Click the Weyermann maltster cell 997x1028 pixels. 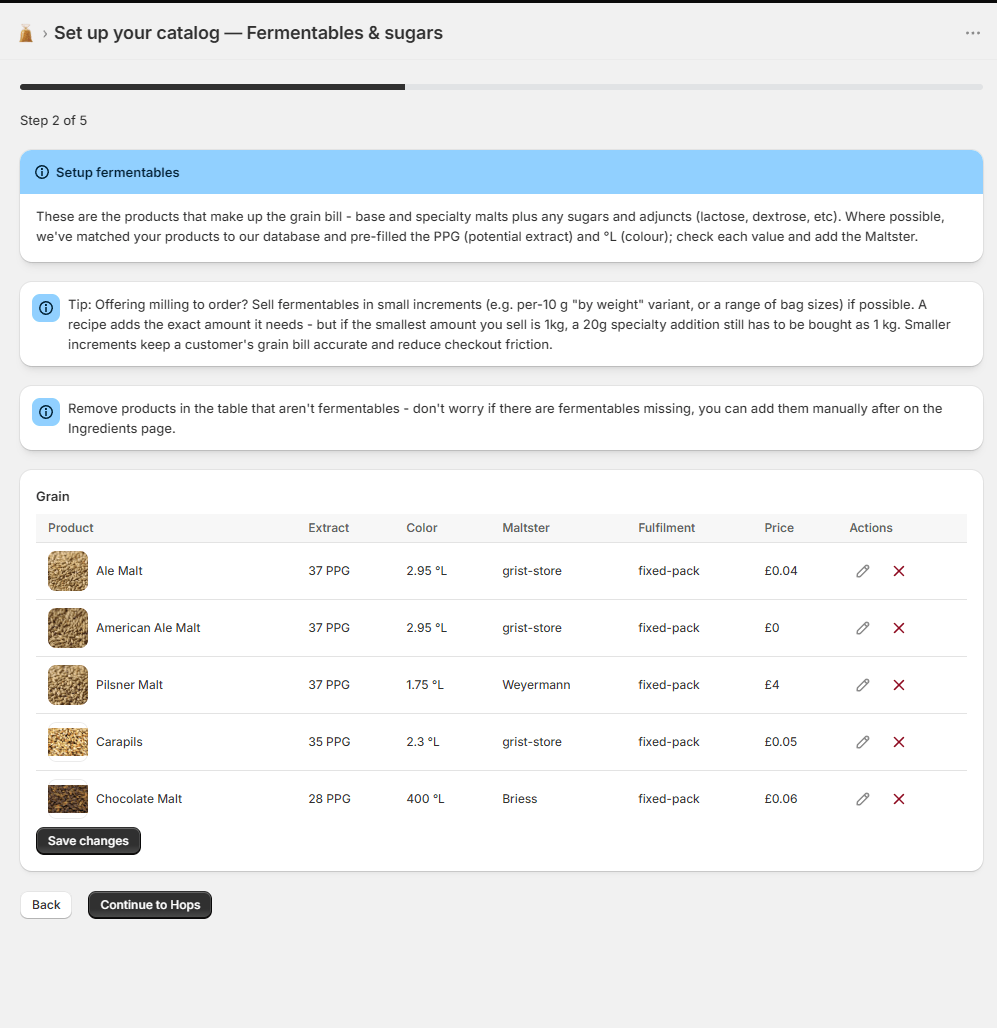536,685
